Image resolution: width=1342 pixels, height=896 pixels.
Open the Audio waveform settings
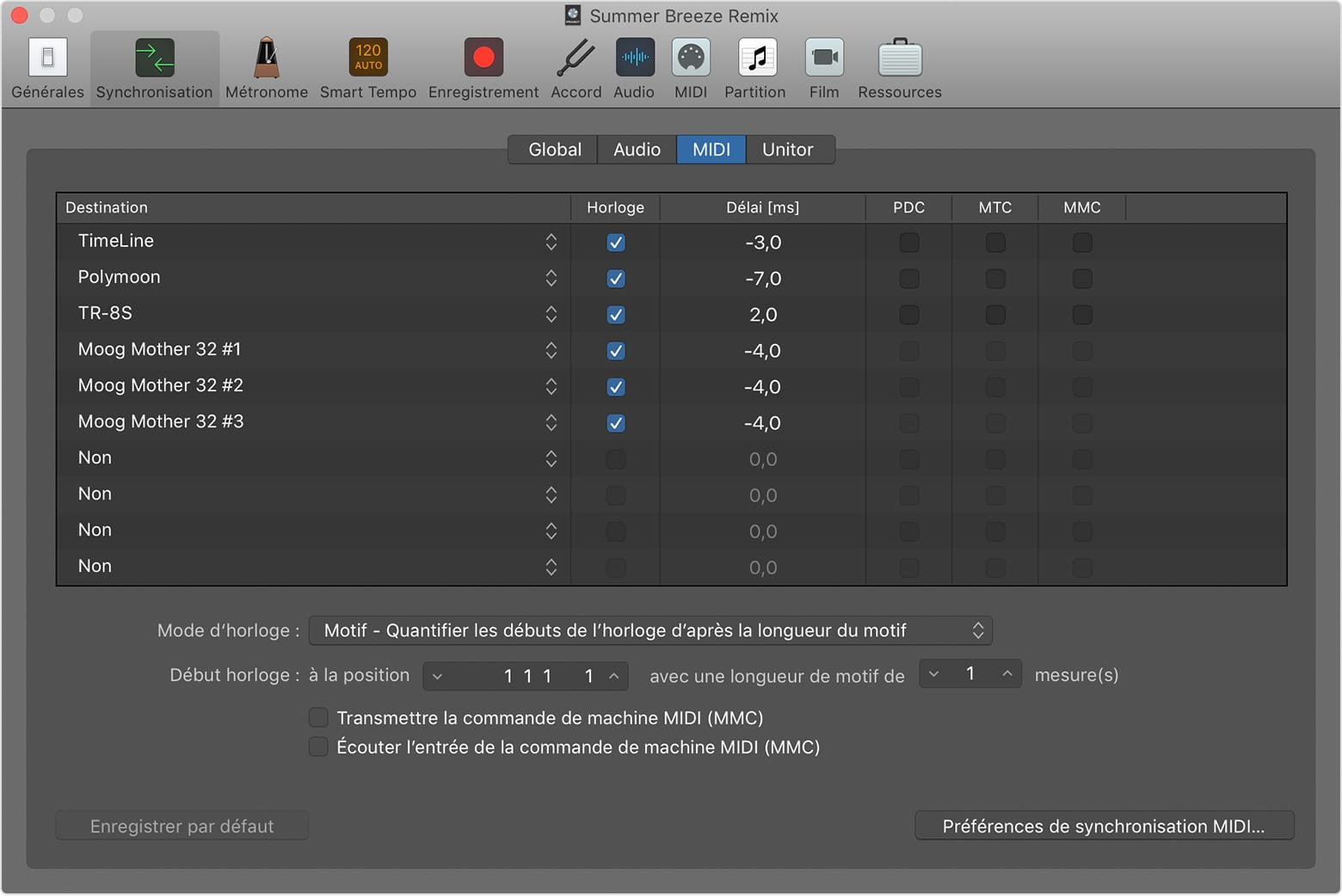point(635,70)
